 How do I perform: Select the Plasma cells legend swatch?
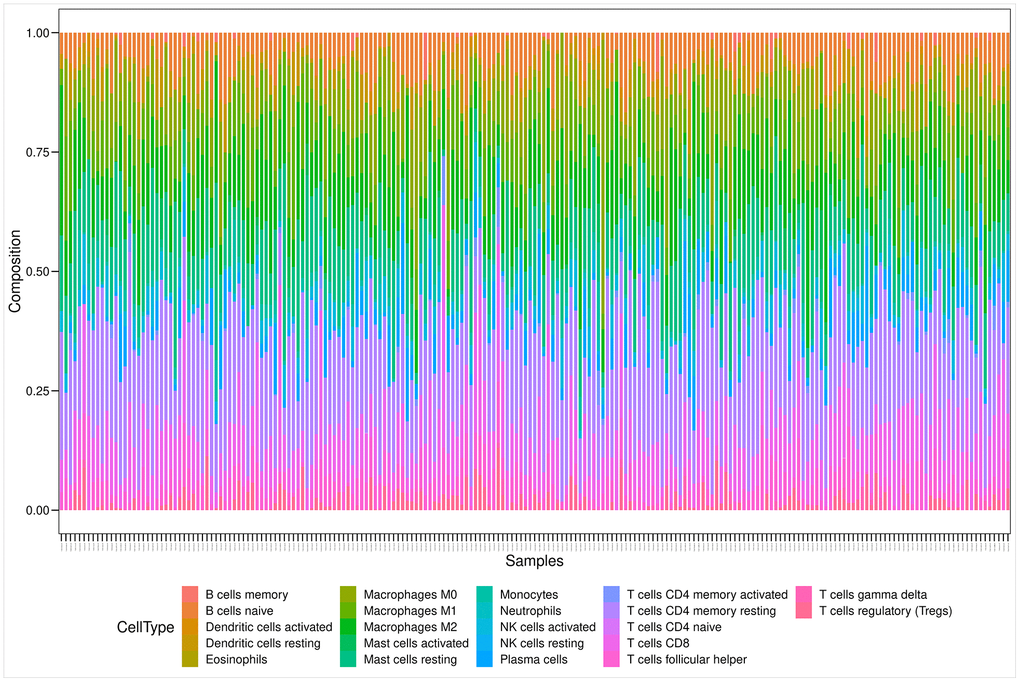[x=484, y=660]
